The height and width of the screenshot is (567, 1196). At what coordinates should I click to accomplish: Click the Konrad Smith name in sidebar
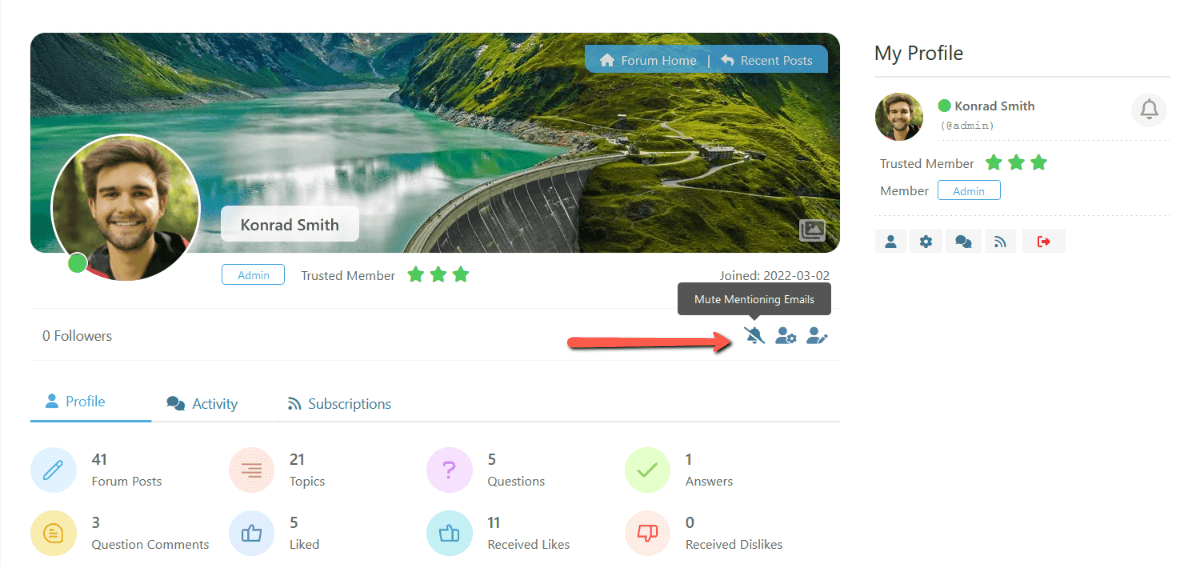pyautogui.click(x=995, y=106)
